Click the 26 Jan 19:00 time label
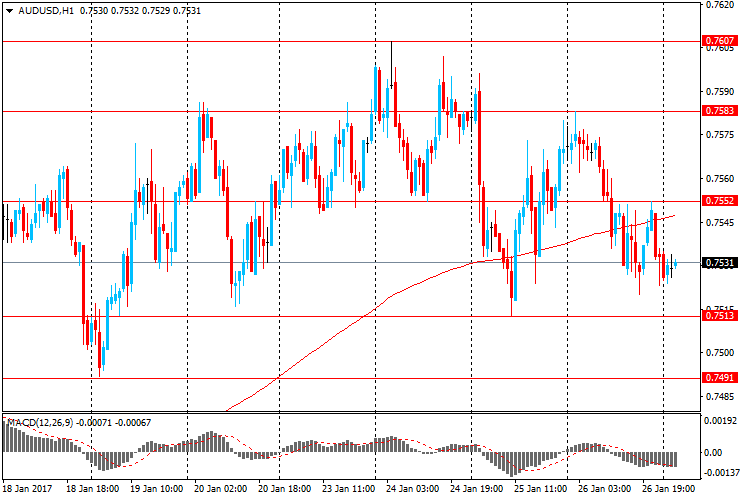 pos(668,488)
